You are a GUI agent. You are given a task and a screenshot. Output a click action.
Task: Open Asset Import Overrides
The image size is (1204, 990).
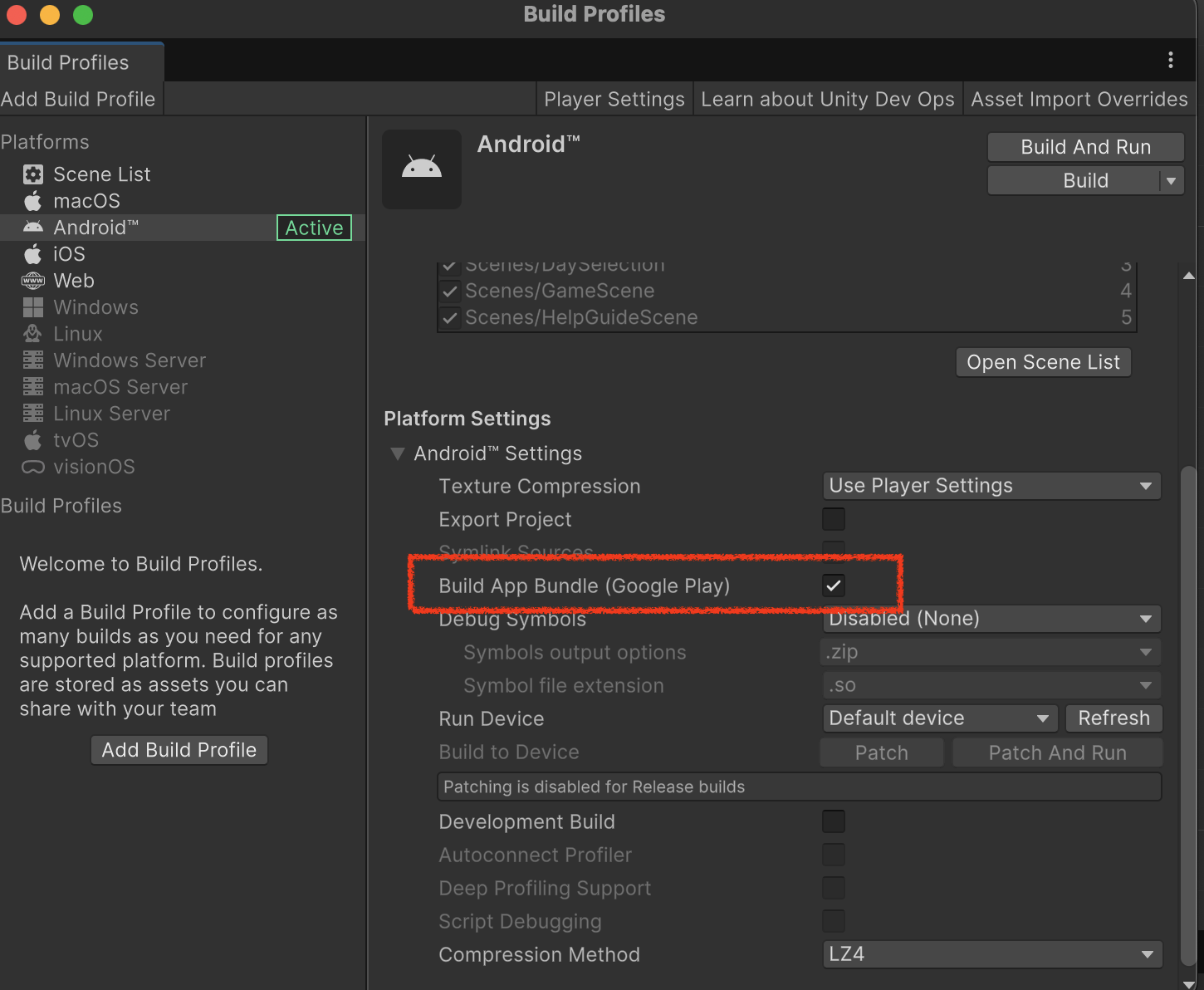(1079, 99)
